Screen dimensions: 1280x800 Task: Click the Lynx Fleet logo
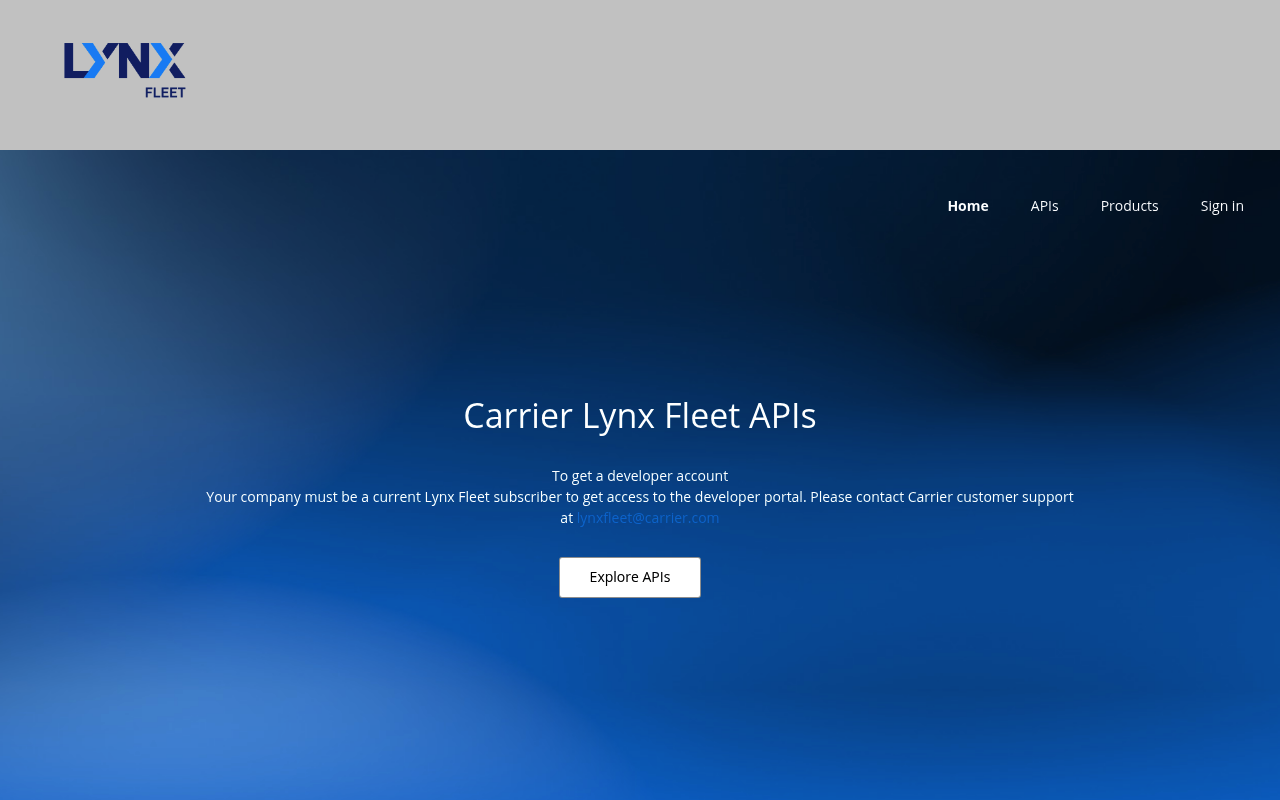pyautogui.click(x=125, y=70)
